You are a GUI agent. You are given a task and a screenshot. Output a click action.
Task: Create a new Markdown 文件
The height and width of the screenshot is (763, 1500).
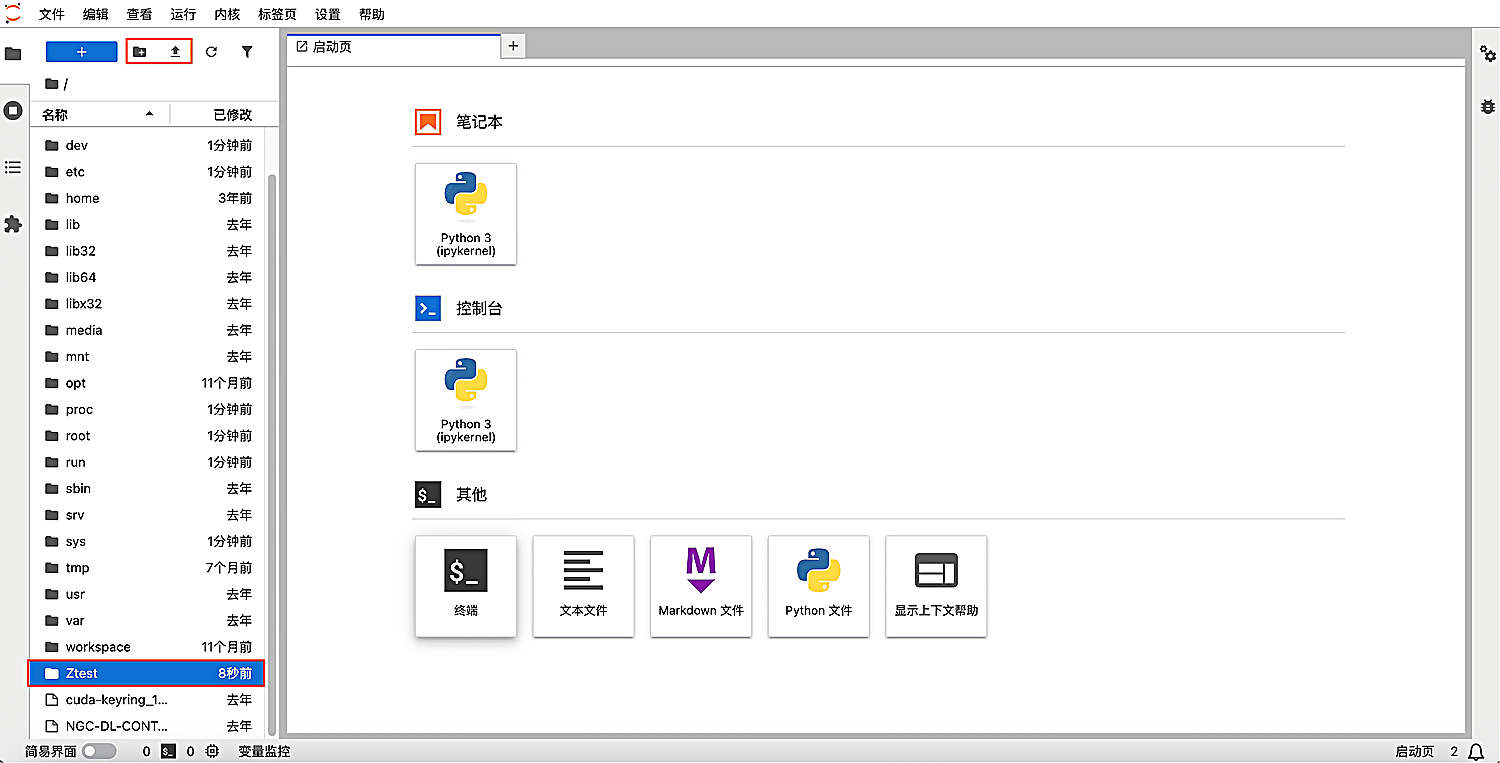[x=701, y=586]
